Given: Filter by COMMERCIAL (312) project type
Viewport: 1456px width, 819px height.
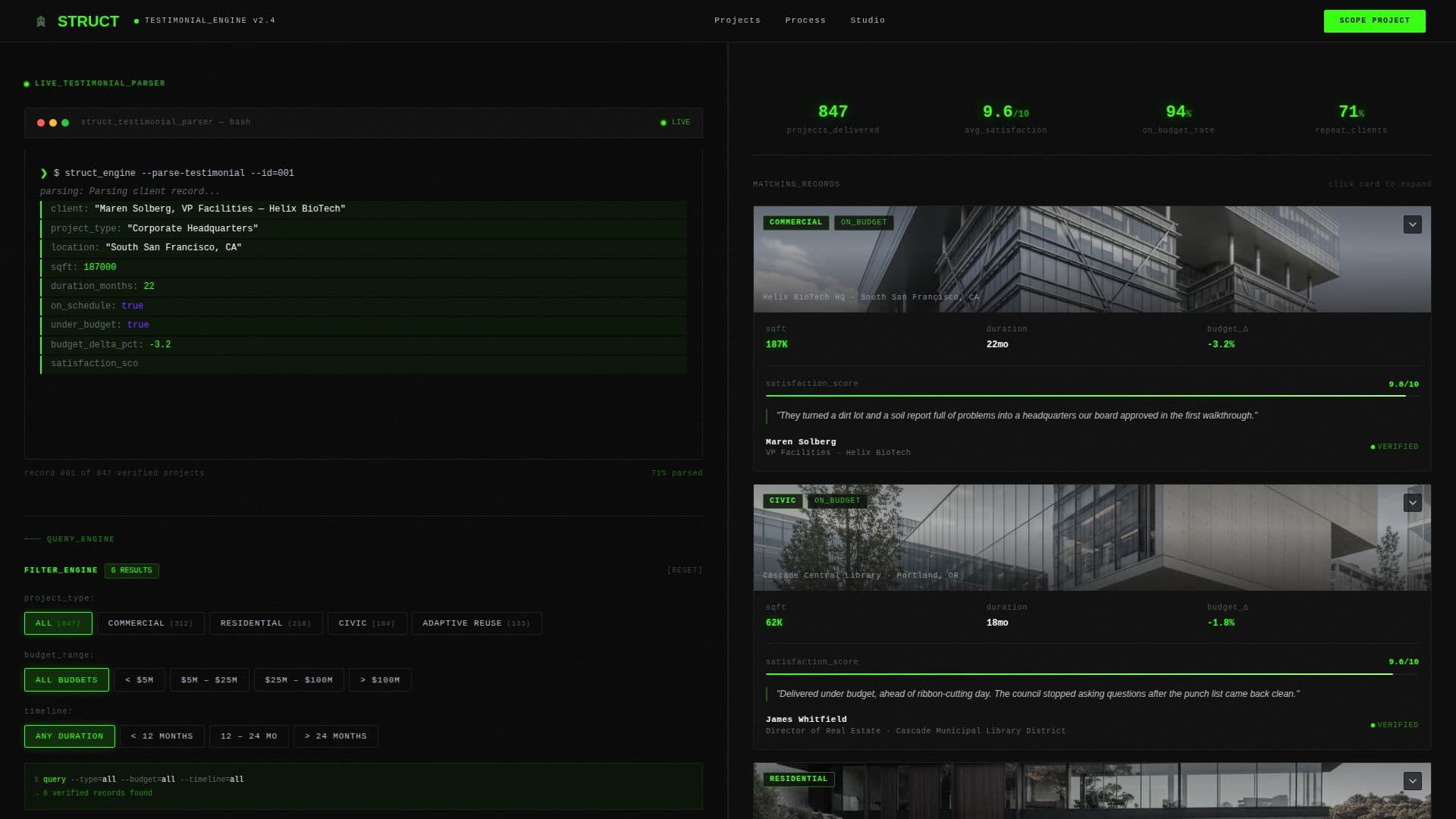Looking at the screenshot, I should tap(150, 623).
